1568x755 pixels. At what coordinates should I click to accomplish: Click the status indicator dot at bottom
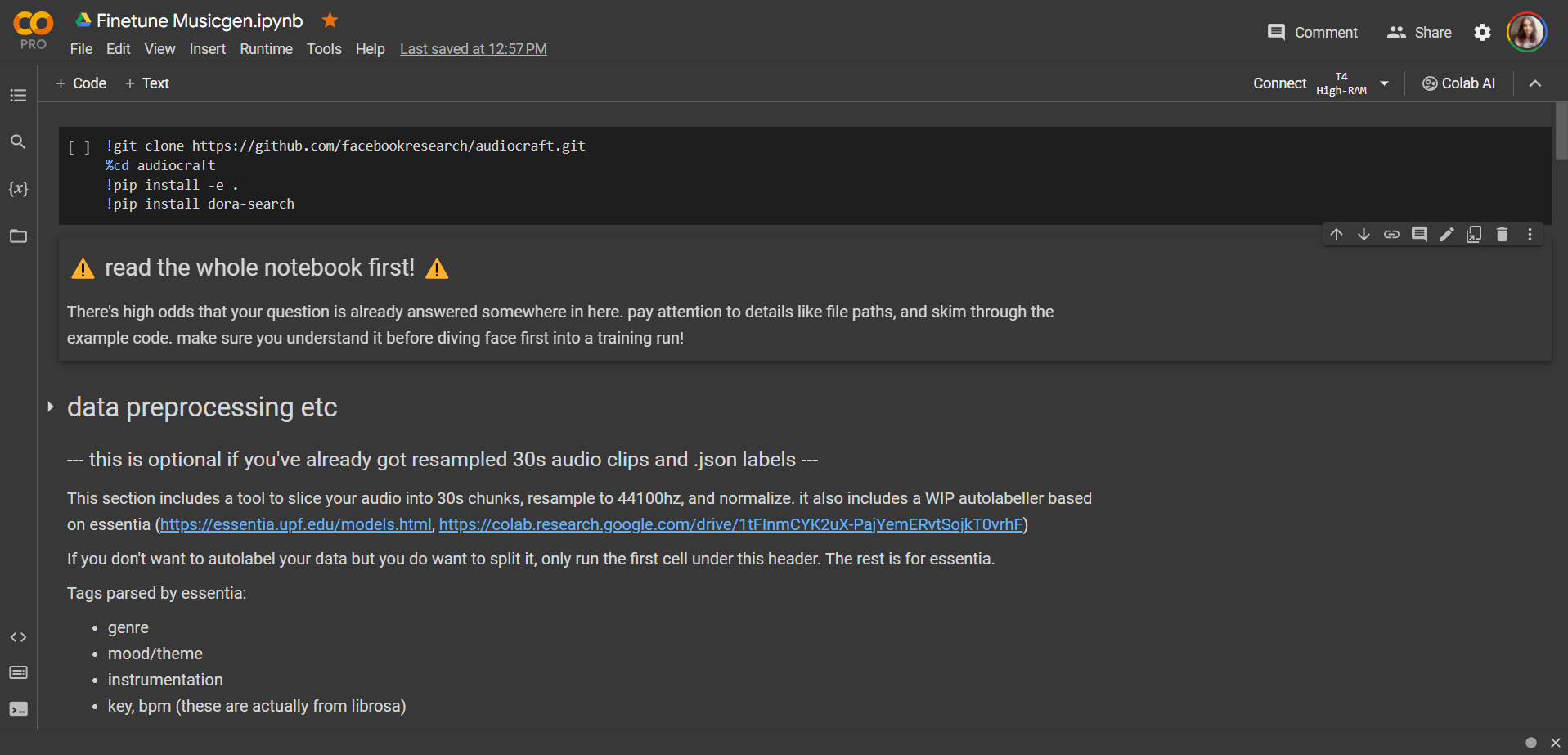[1531, 743]
